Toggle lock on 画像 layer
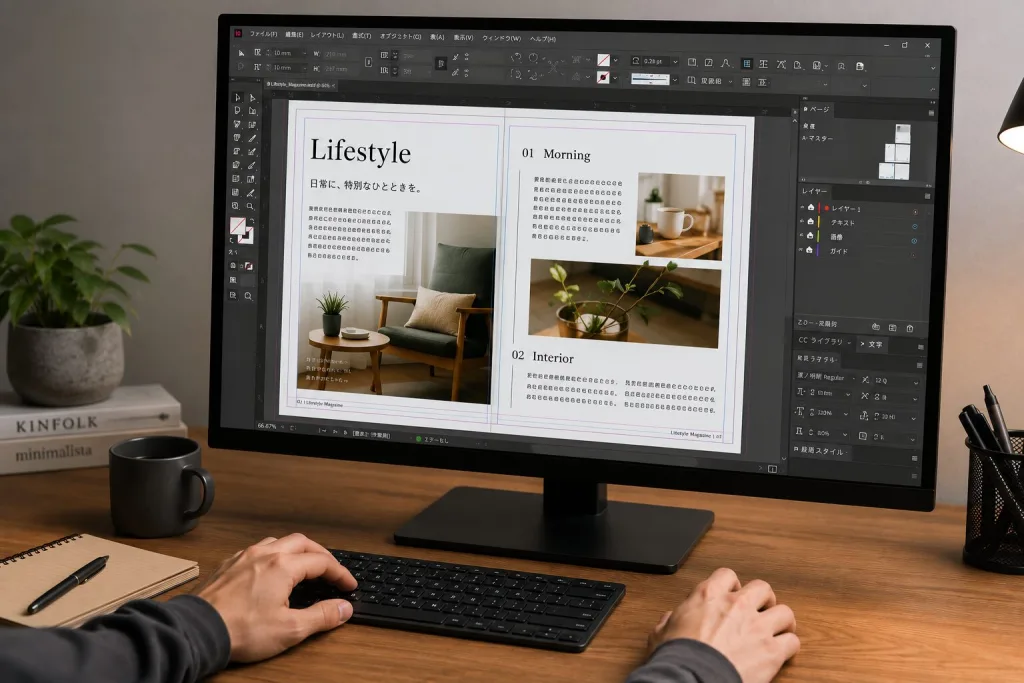Image resolution: width=1024 pixels, height=683 pixels. tap(810, 236)
